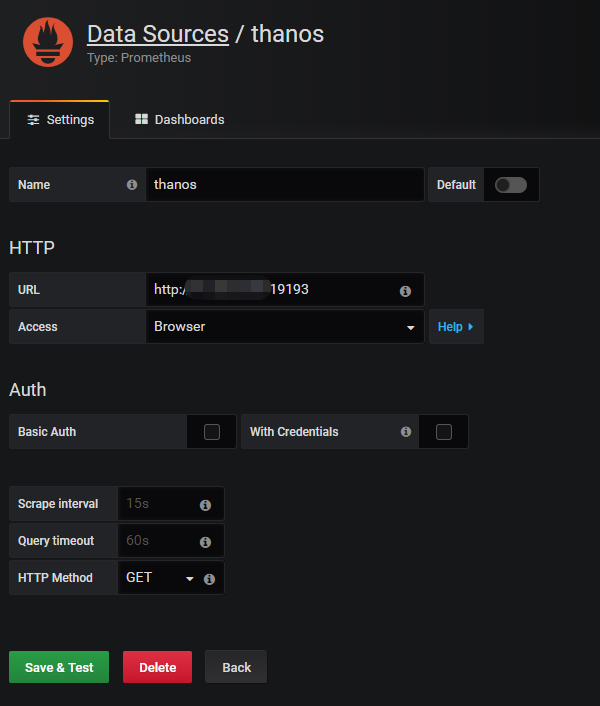Enable the With Credentials checkbox
Viewport: 600px width, 706px height.
(444, 432)
